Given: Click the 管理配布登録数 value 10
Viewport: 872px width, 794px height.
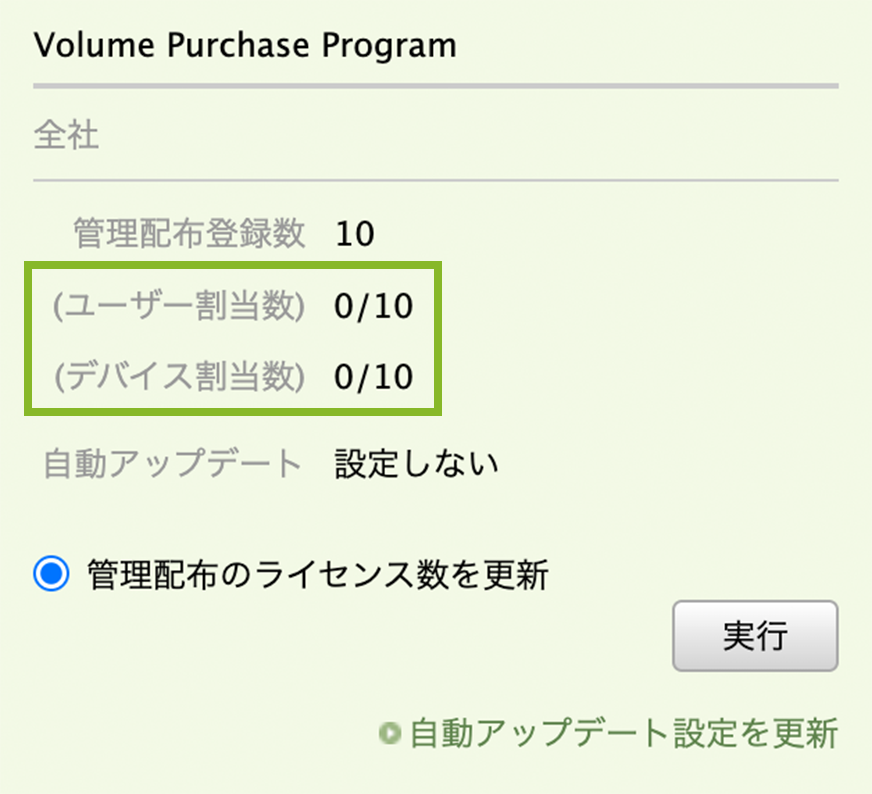Looking at the screenshot, I should [355, 234].
